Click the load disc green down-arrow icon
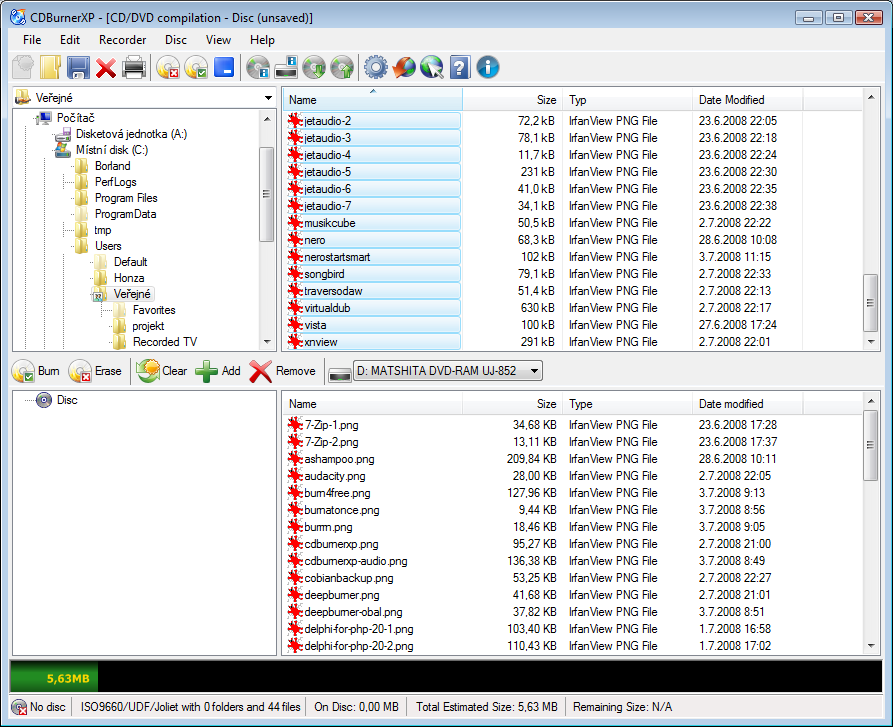Viewport: 893px width, 727px height. click(314, 67)
